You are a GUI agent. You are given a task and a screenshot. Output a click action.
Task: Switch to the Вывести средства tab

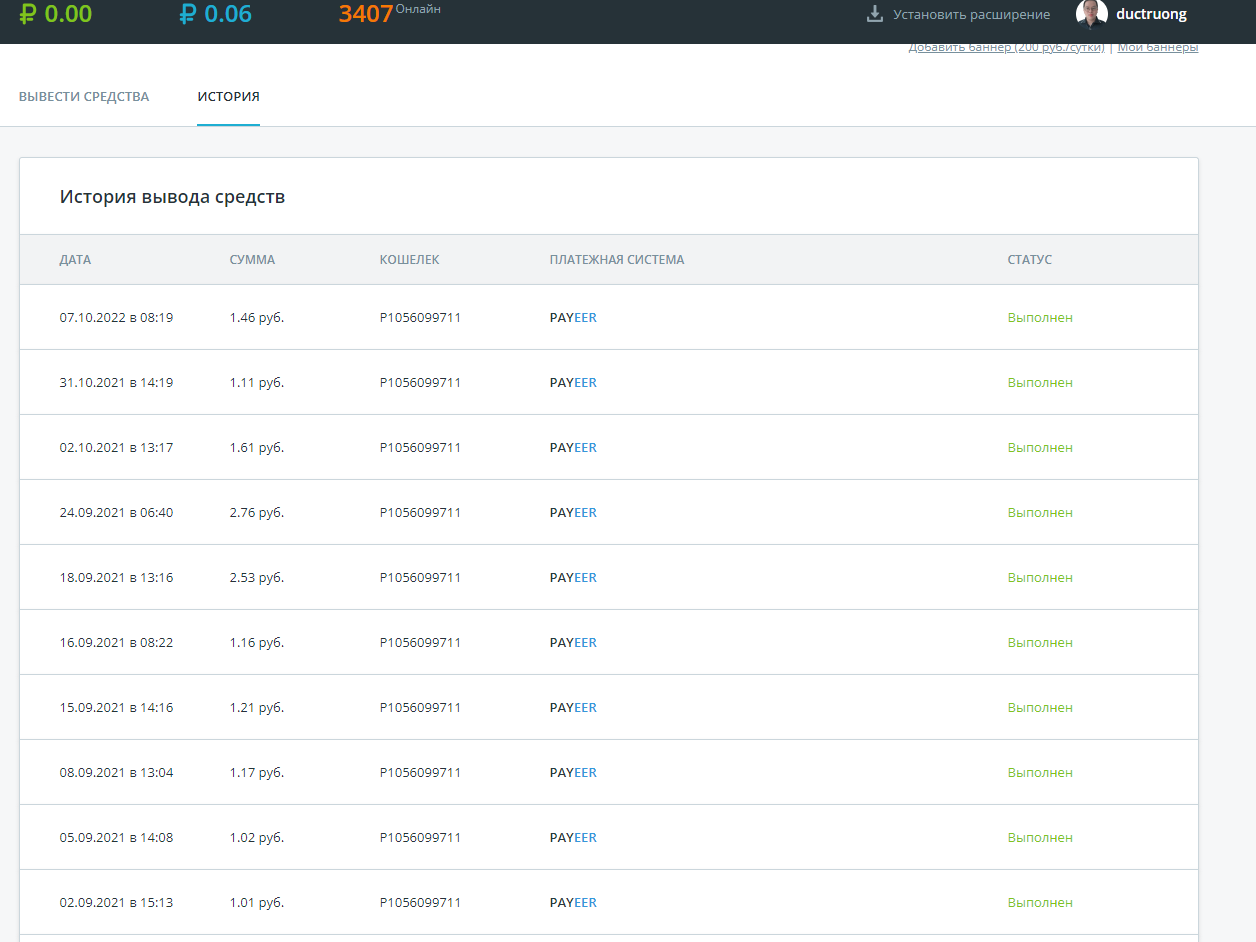click(x=84, y=97)
